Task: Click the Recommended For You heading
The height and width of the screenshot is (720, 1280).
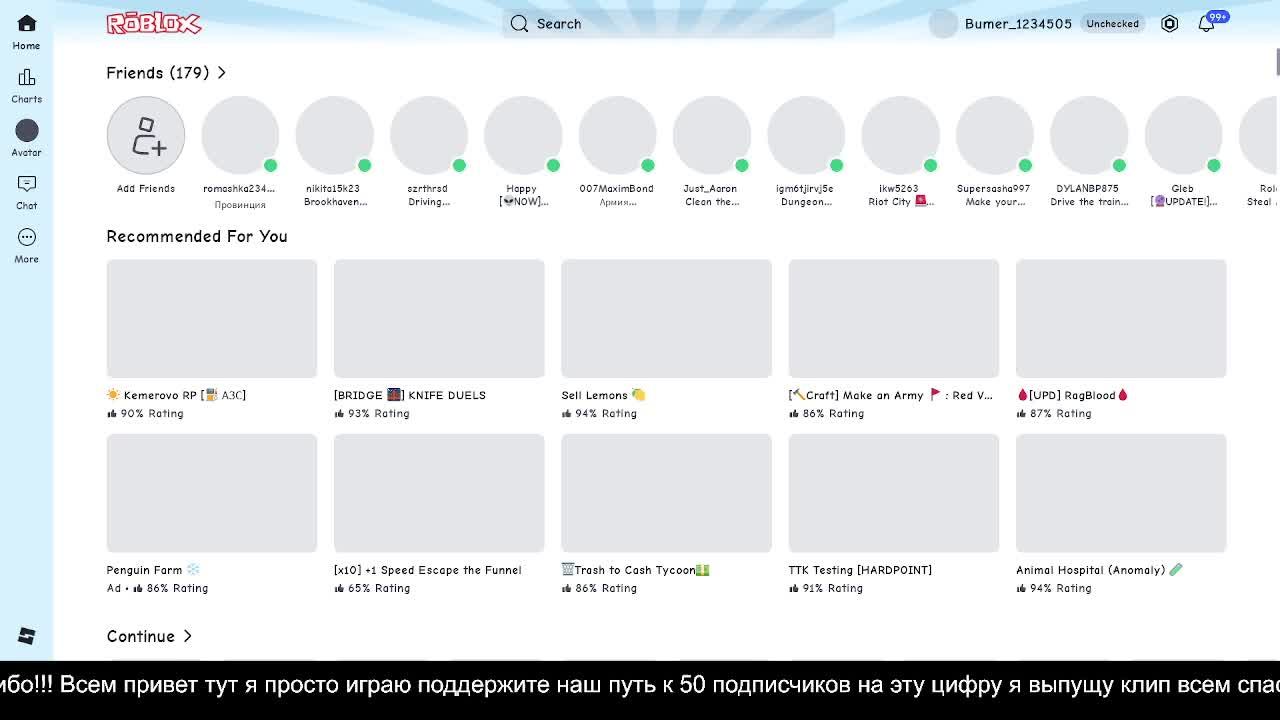Action: pos(197,236)
